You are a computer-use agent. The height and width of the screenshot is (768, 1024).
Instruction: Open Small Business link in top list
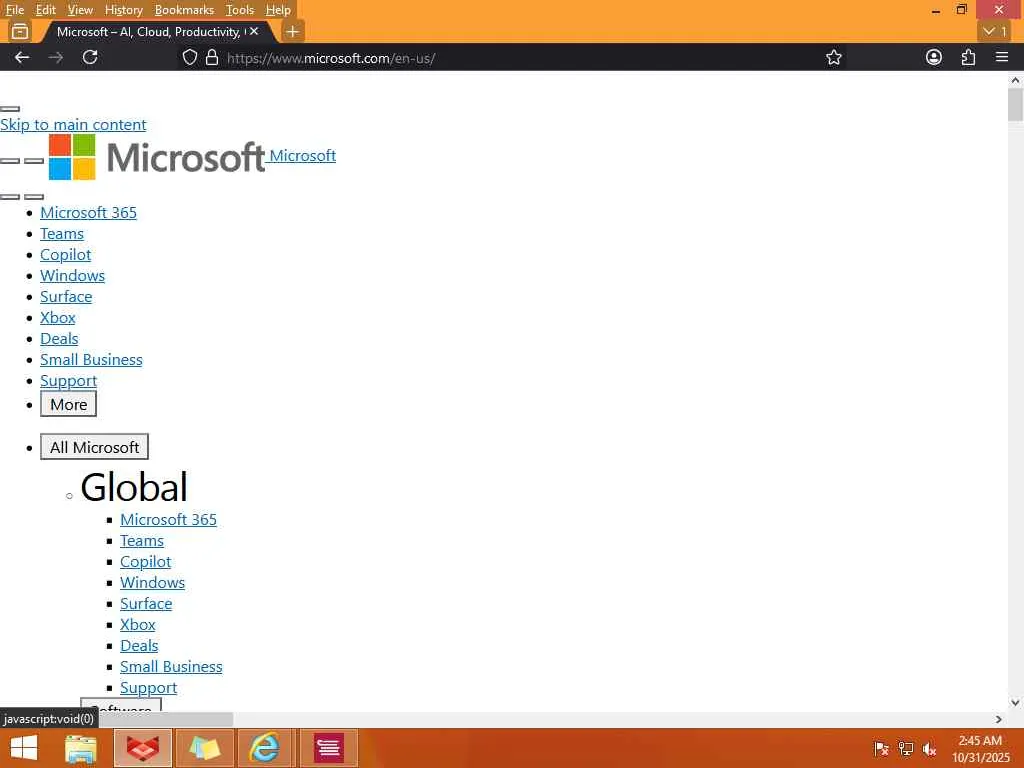coord(91,360)
